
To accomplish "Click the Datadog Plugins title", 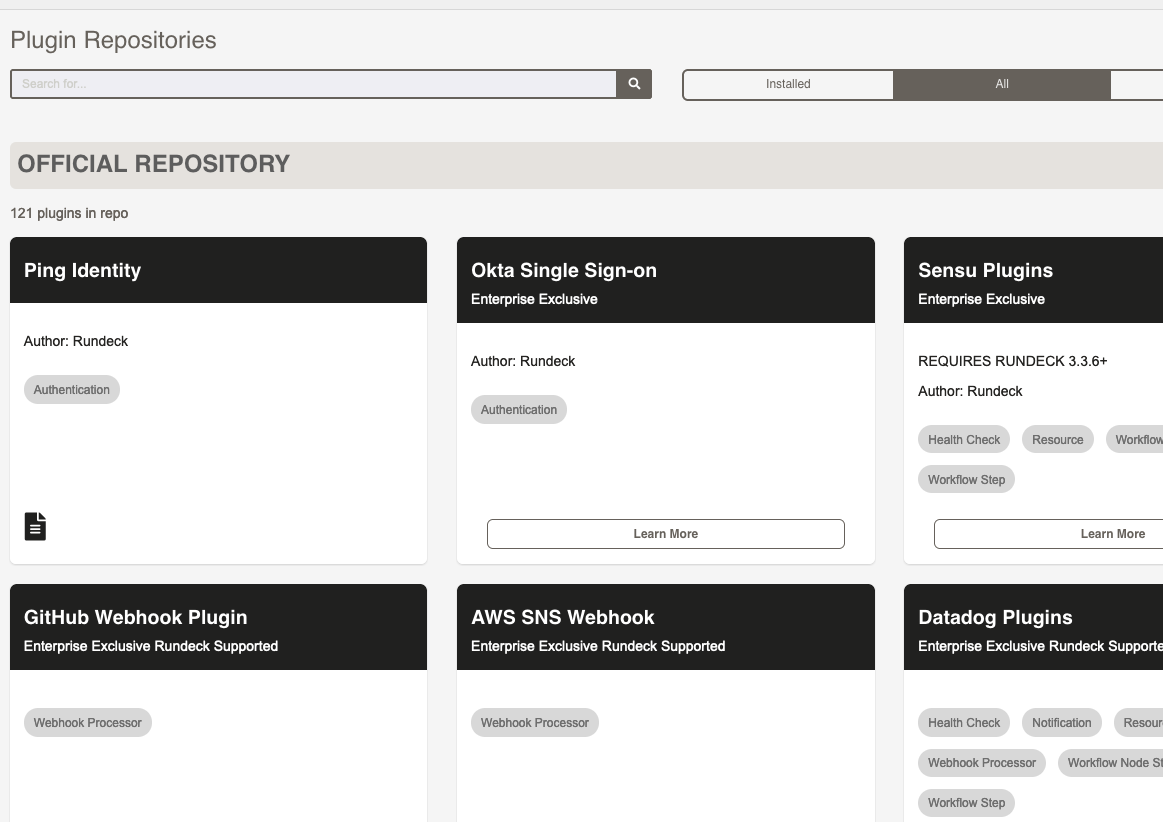I will pyautogui.click(x=995, y=617).
